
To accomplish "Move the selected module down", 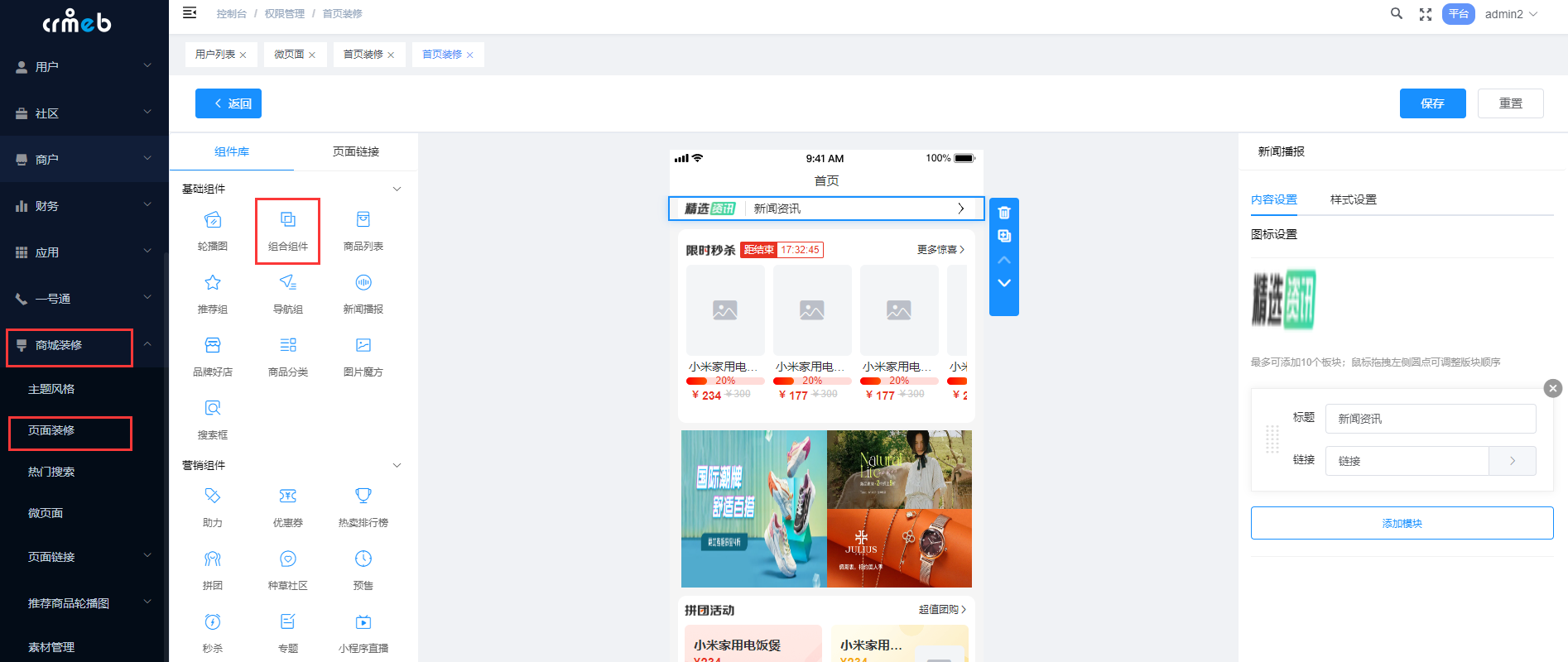I will pyautogui.click(x=1004, y=283).
